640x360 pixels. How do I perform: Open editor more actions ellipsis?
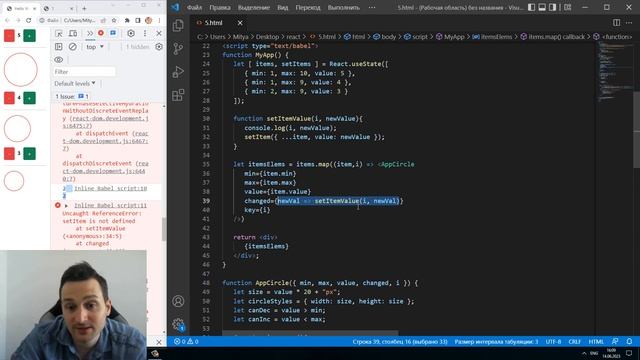click(629, 22)
